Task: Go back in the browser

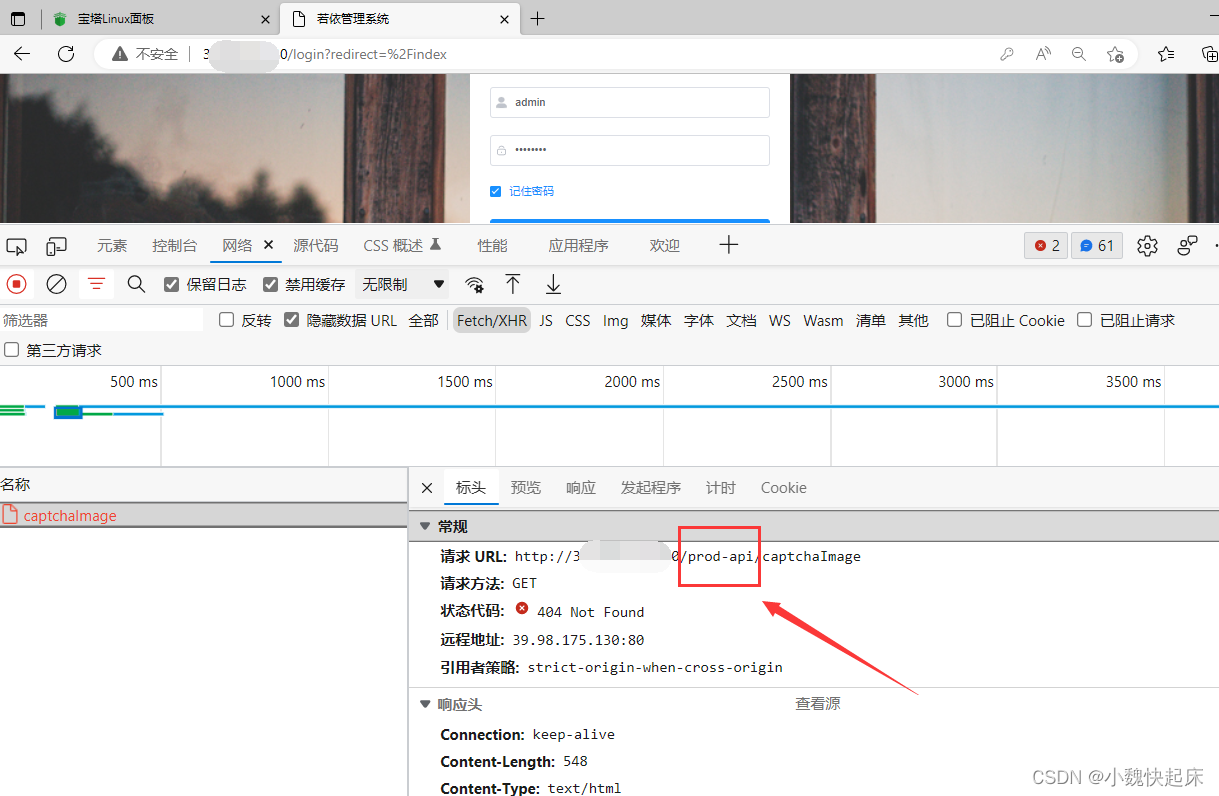Action: (x=22, y=54)
